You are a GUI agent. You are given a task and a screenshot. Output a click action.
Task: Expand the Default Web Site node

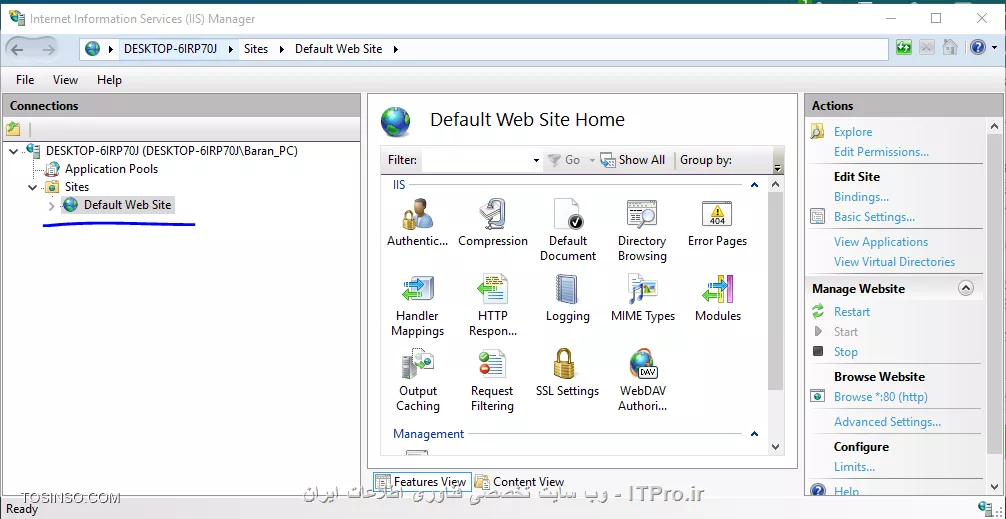[52, 206]
